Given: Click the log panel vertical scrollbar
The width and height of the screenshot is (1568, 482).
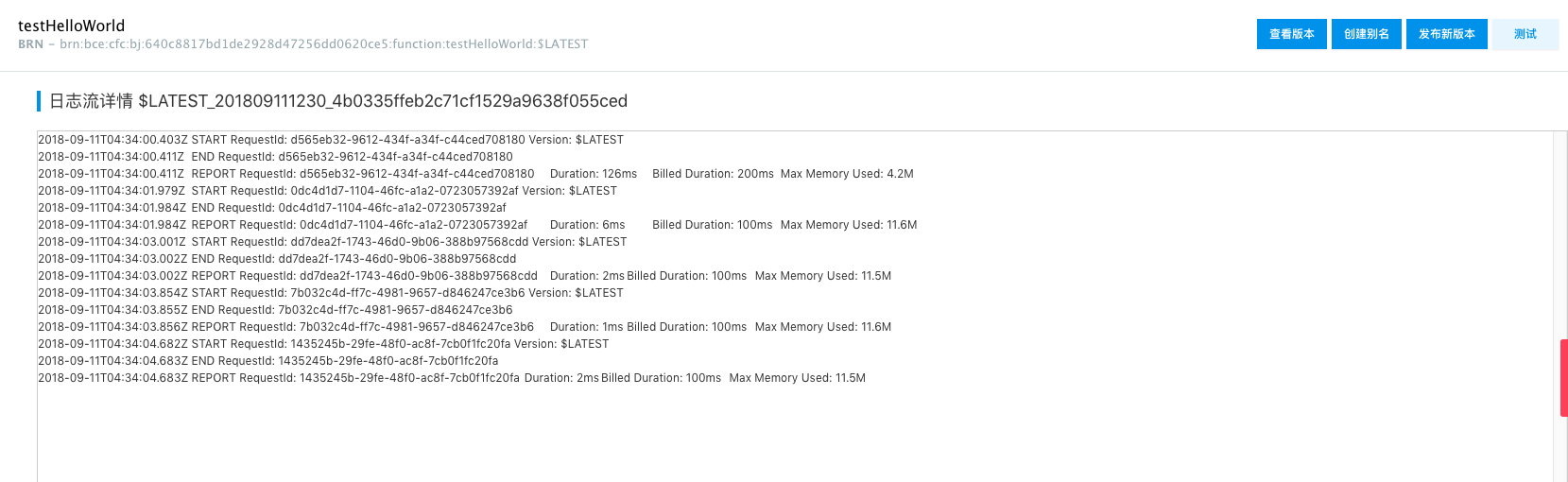Looking at the screenshot, I should [1560, 306].
